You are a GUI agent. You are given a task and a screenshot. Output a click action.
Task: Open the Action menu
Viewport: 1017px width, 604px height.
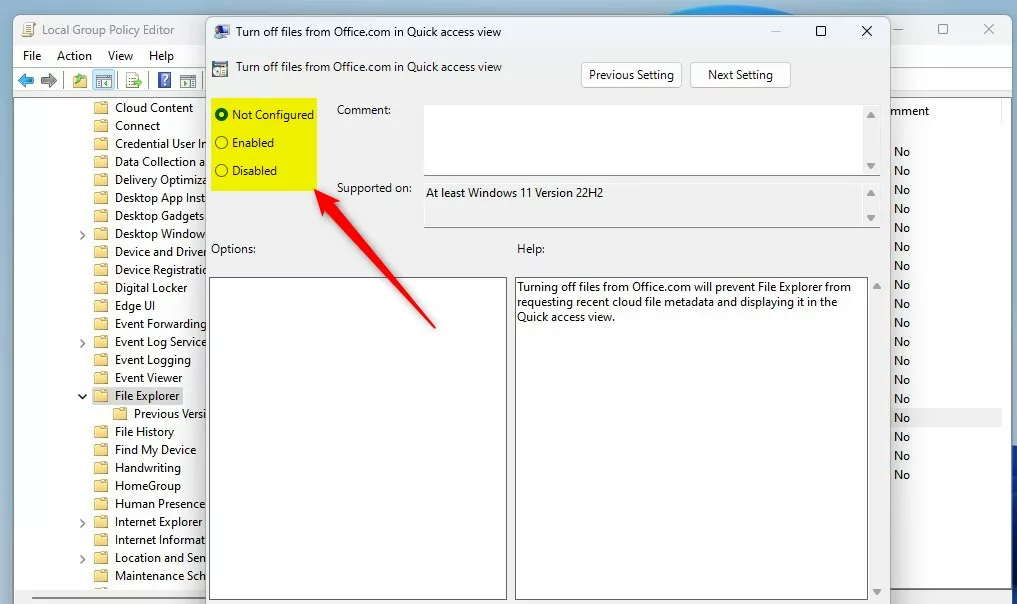click(74, 56)
